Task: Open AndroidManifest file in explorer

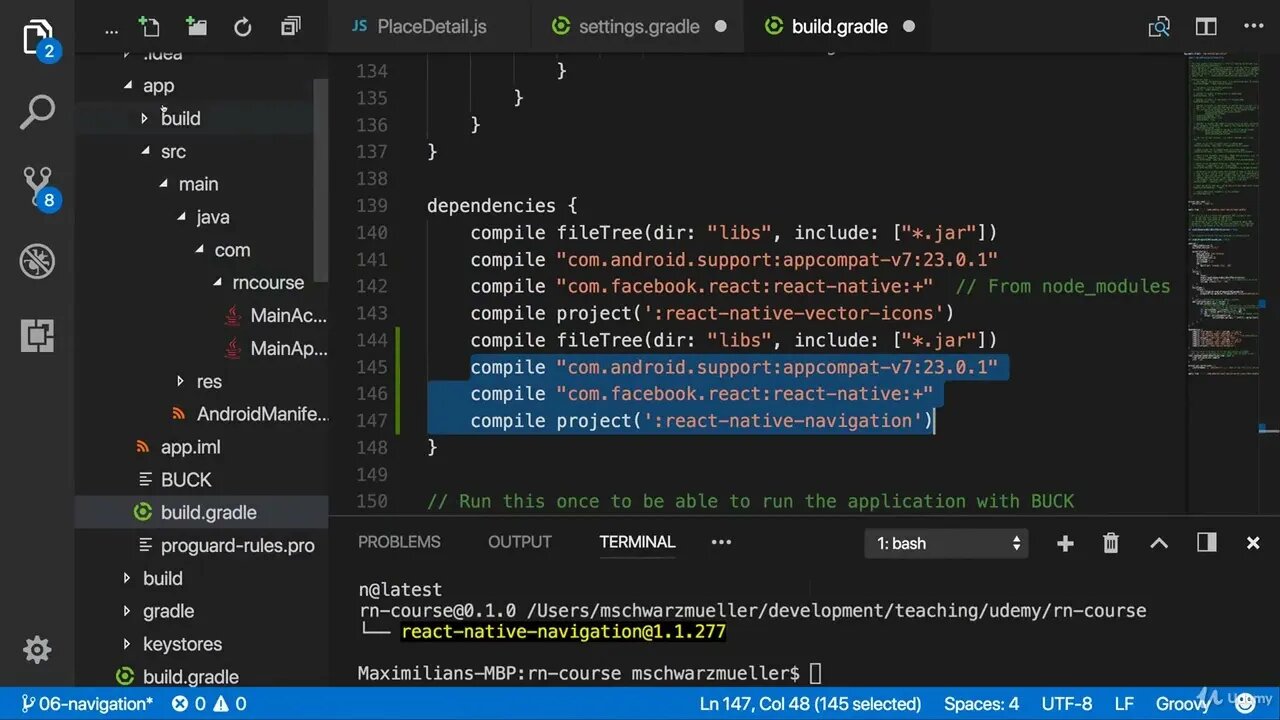Action: [x=261, y=414]
